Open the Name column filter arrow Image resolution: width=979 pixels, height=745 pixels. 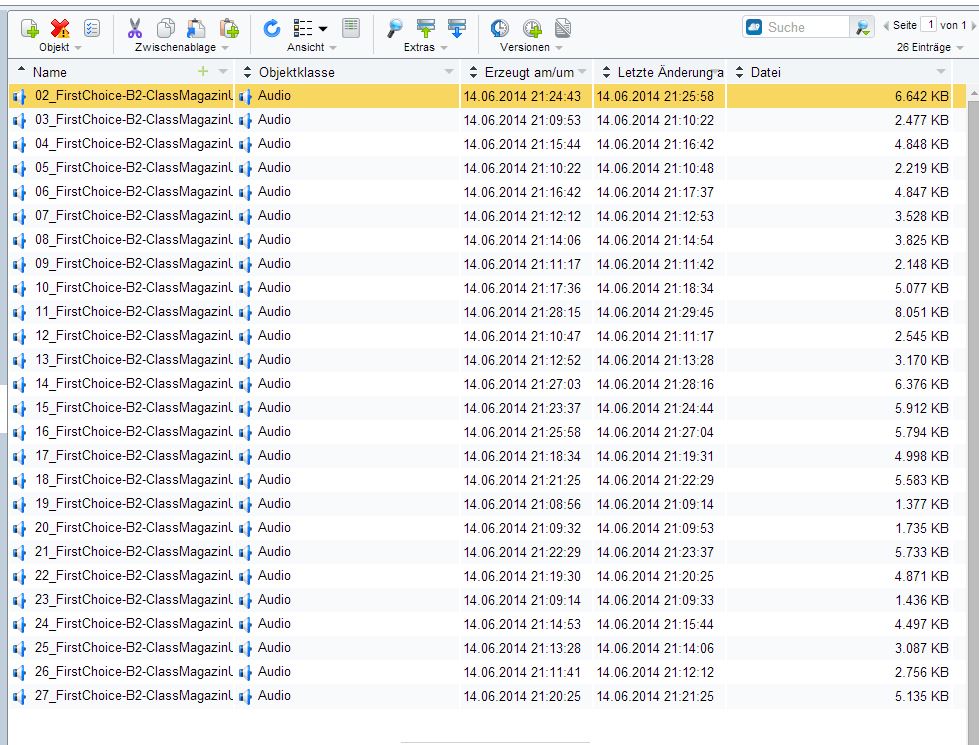click(223, 72)
